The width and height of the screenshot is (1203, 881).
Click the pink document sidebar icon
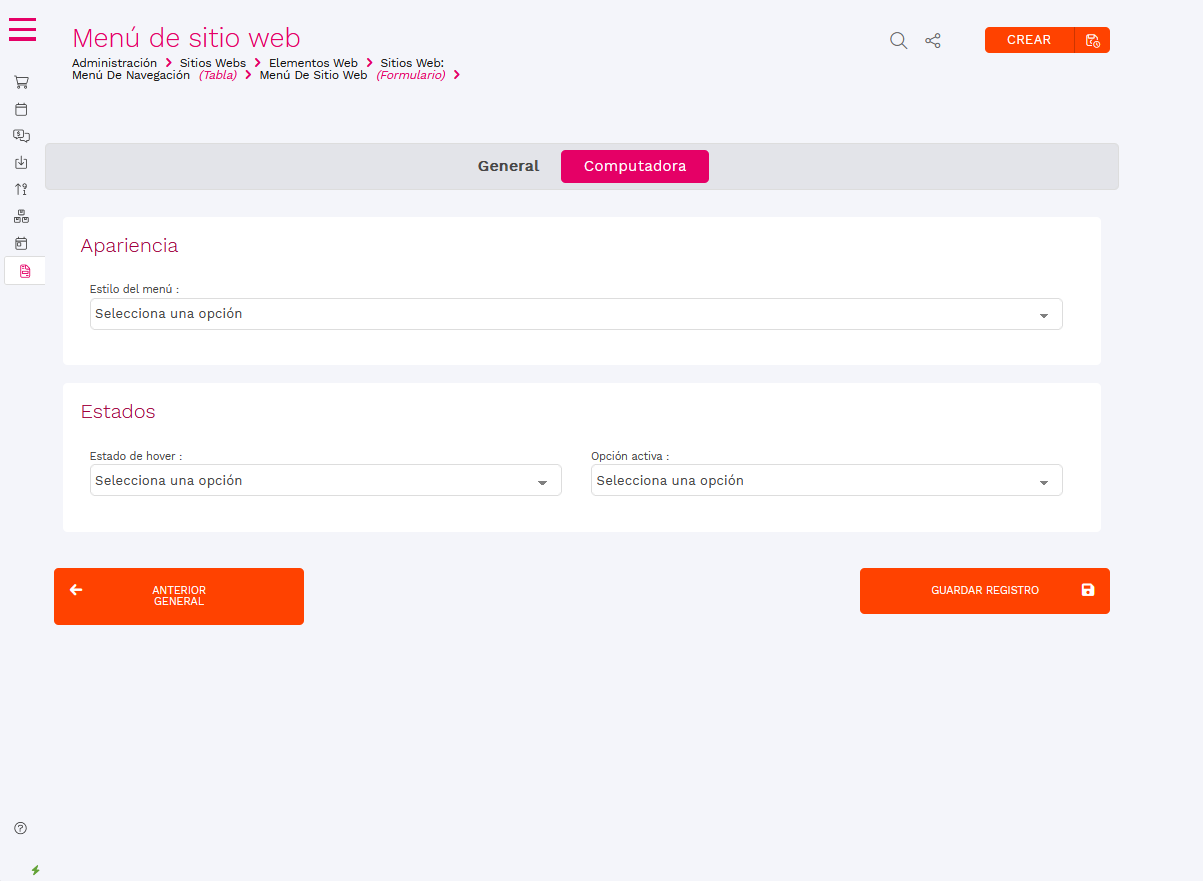25,271
